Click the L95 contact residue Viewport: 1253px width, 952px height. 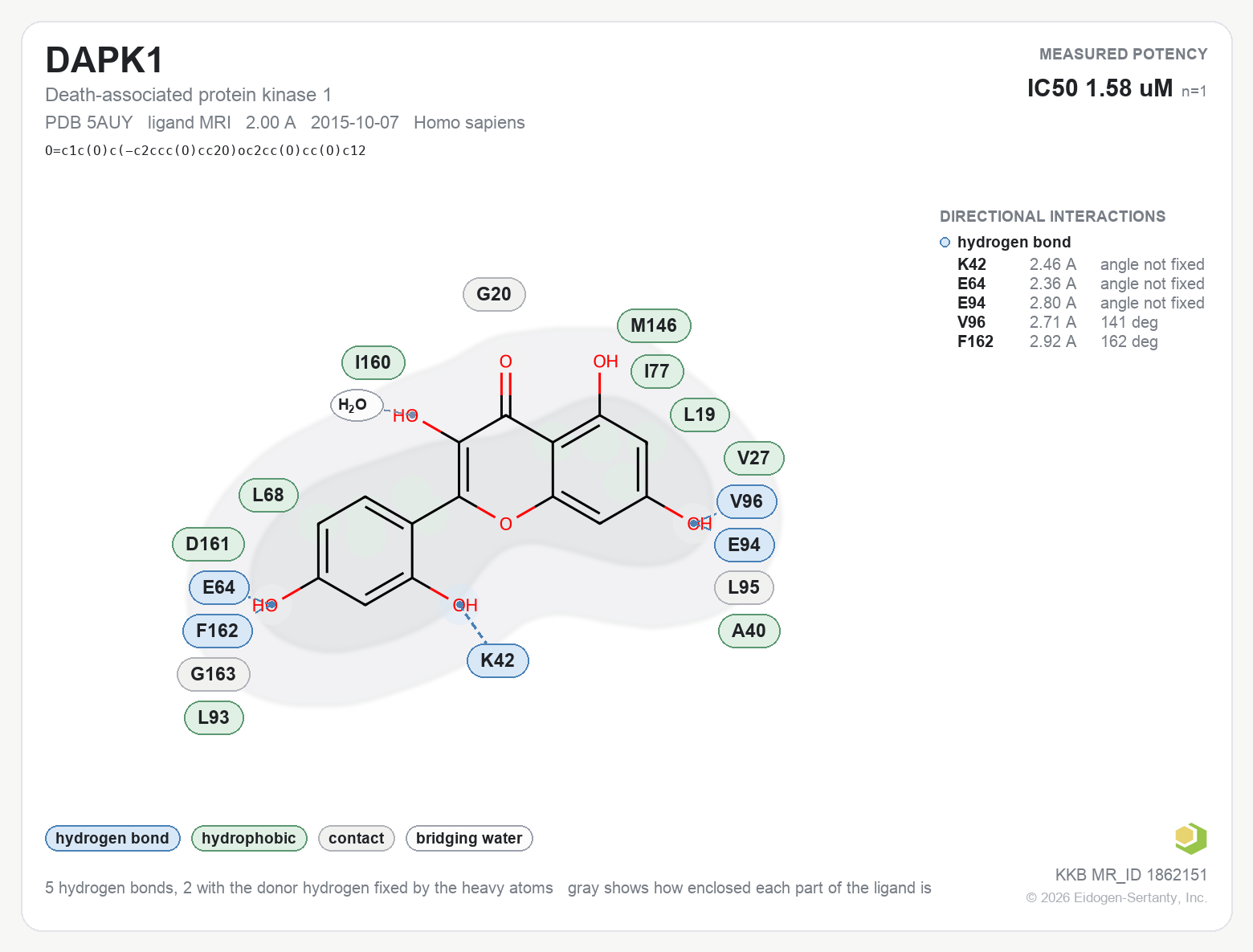(744, 587)
